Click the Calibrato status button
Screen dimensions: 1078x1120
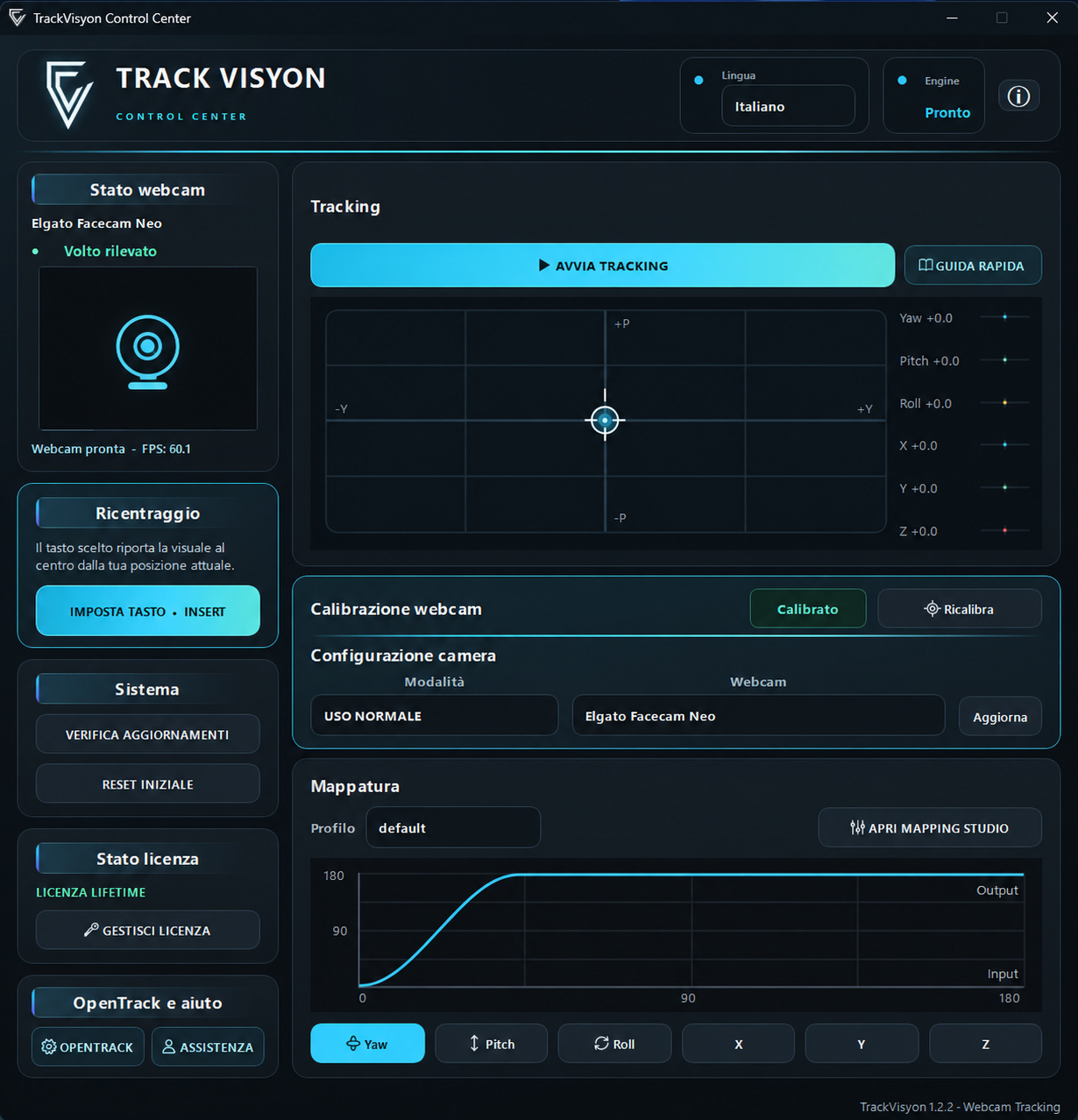tap(807, 608)
